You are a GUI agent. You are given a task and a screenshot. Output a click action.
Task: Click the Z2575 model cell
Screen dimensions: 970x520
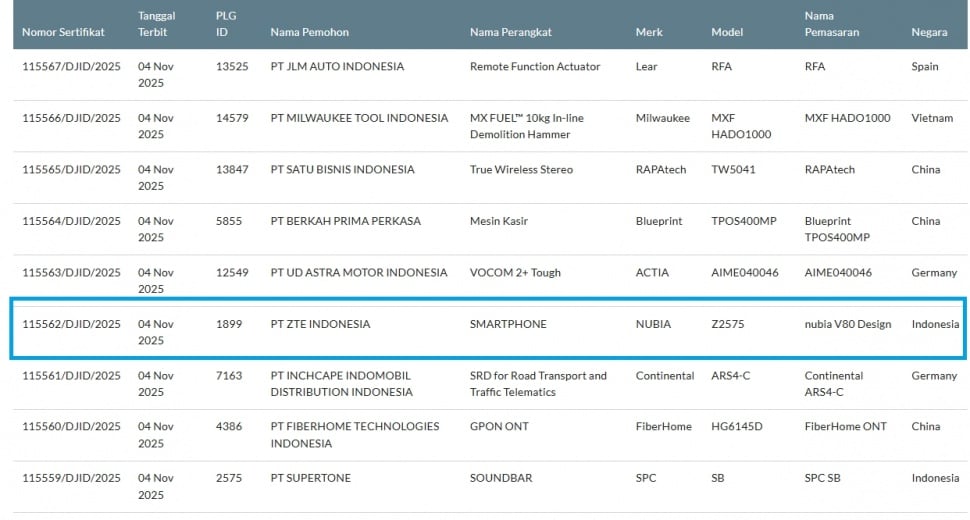coord(727,324)
